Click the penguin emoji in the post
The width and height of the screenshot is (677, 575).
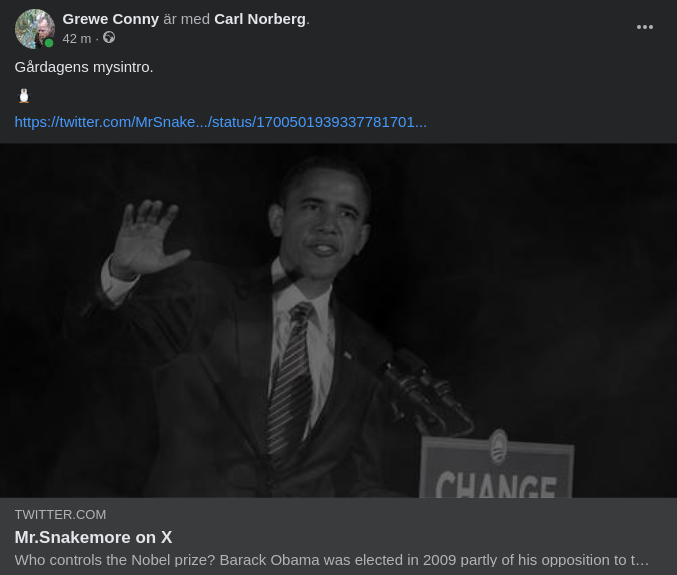[24, 95]
